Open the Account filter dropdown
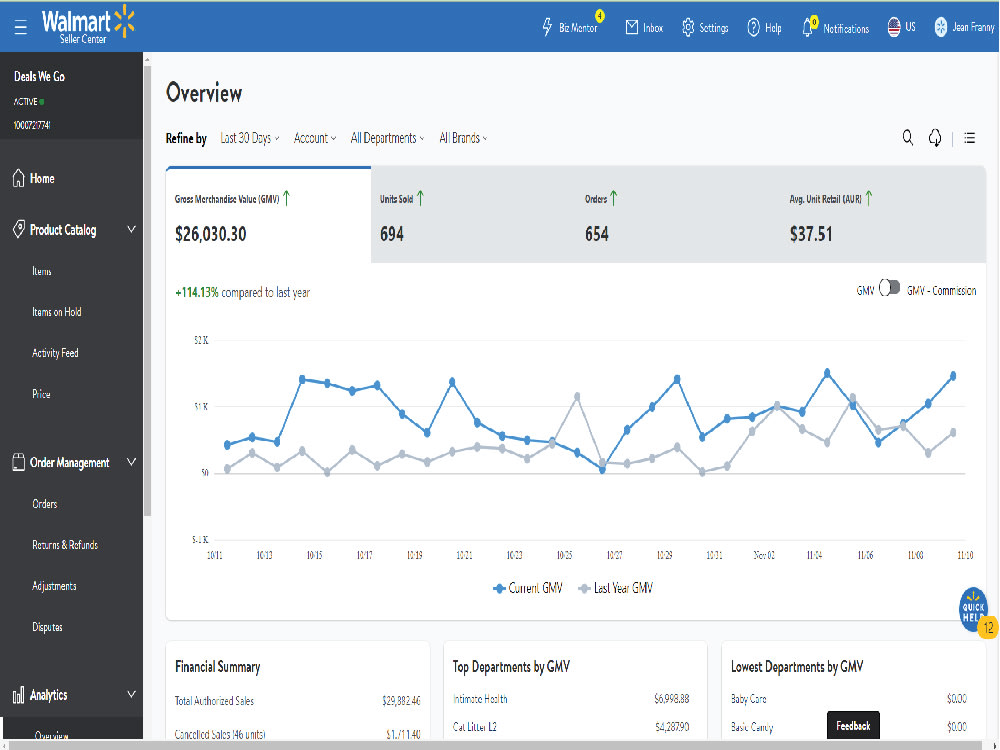 coord(314,138)
